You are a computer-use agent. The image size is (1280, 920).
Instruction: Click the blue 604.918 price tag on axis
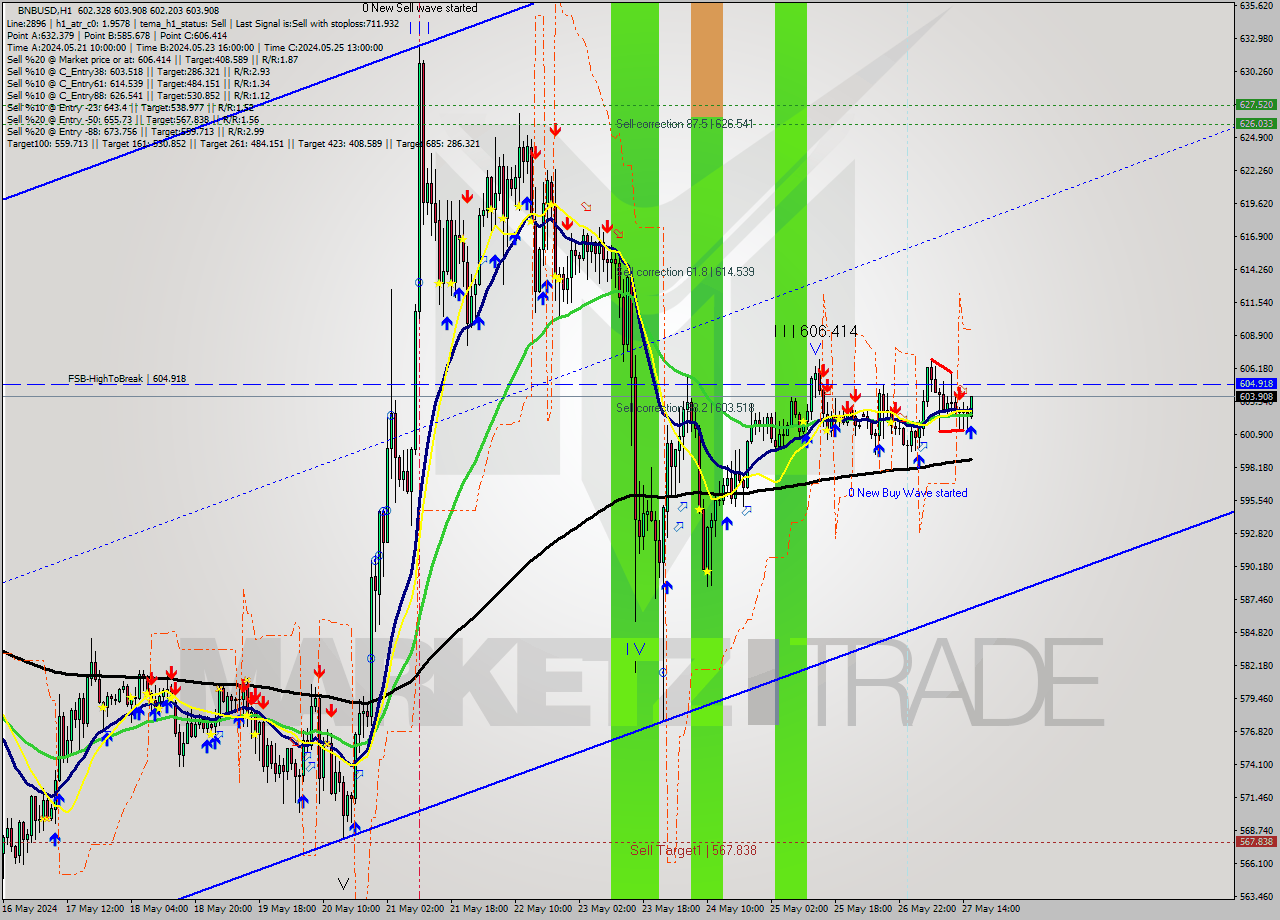pyautogui.click(x=1256, y=384)
